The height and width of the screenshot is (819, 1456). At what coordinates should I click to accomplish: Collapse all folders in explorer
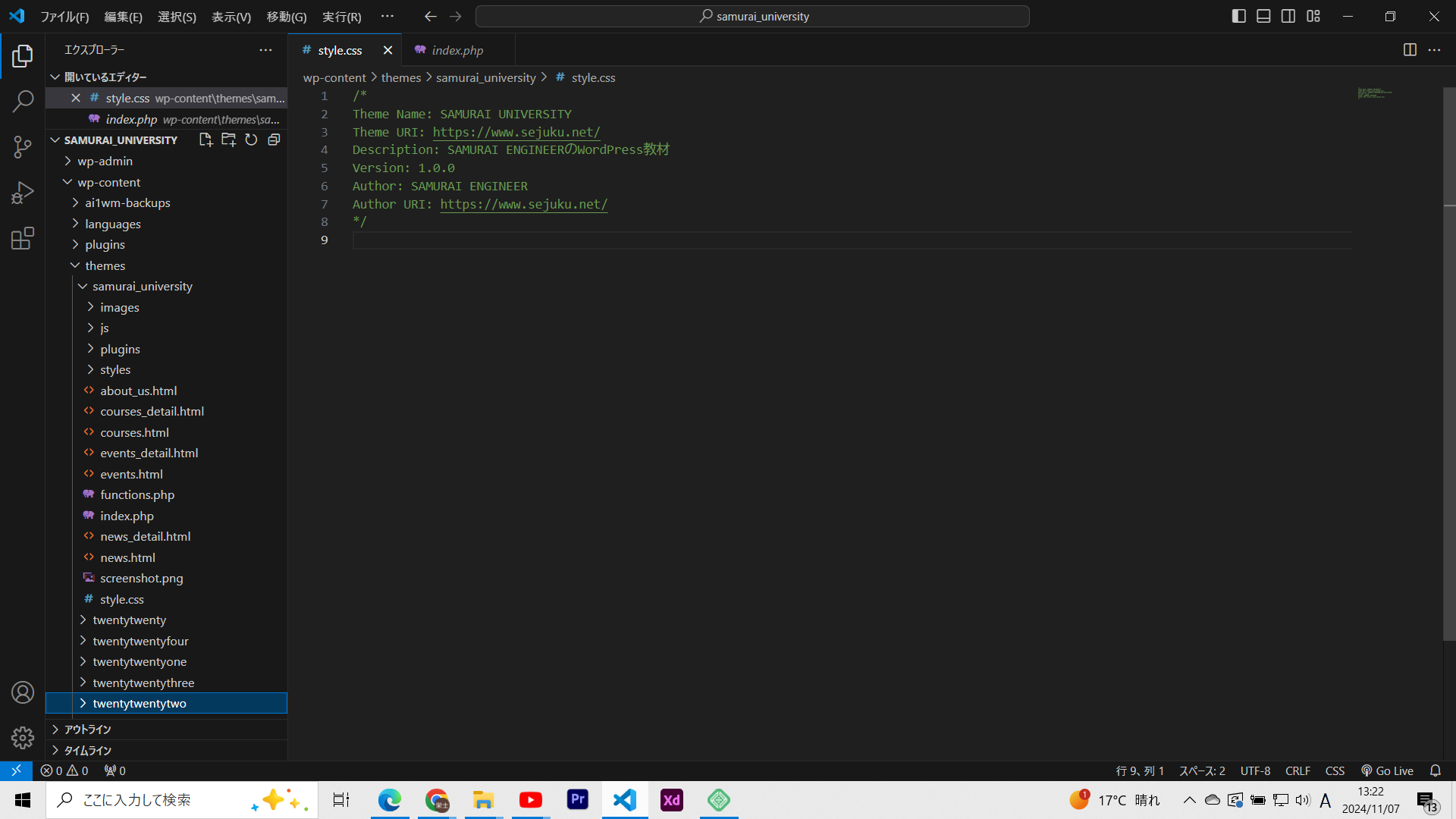tap(274, 140)
